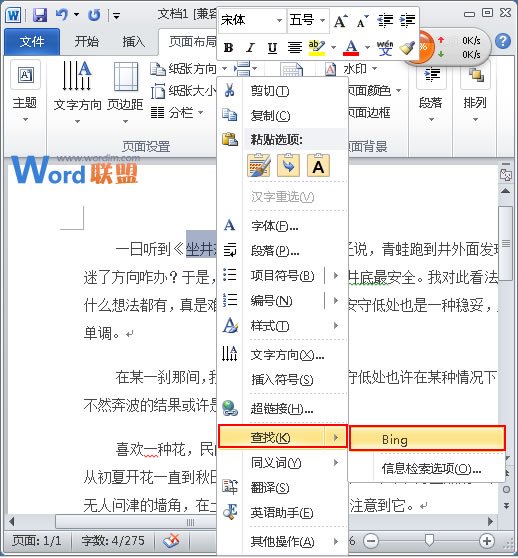The height and width of the screenshot is (558, 518).
Task: Expand the 编号 submenu arrow
Action: 336,301
